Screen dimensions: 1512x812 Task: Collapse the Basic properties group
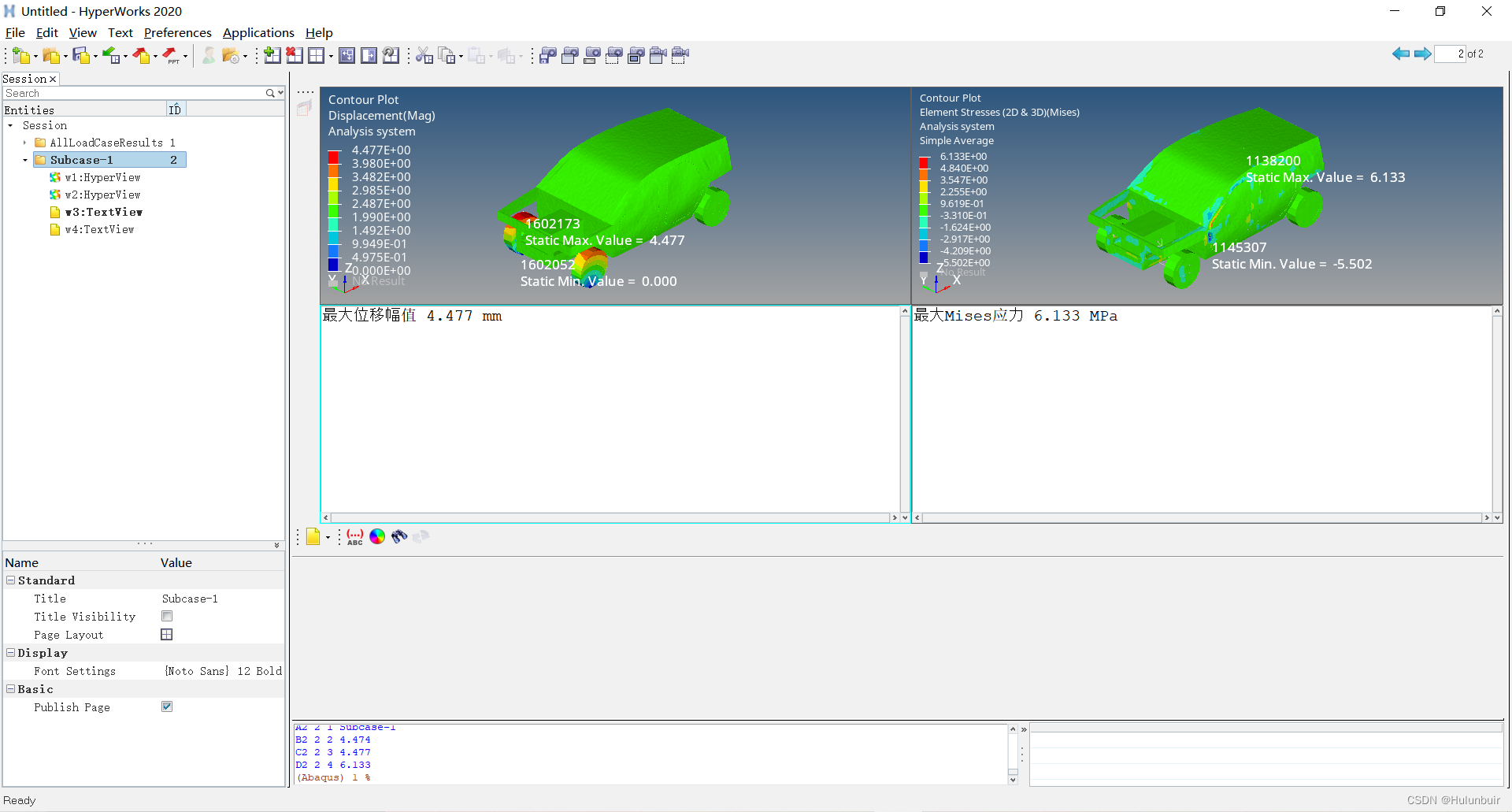tap(11, 688)
